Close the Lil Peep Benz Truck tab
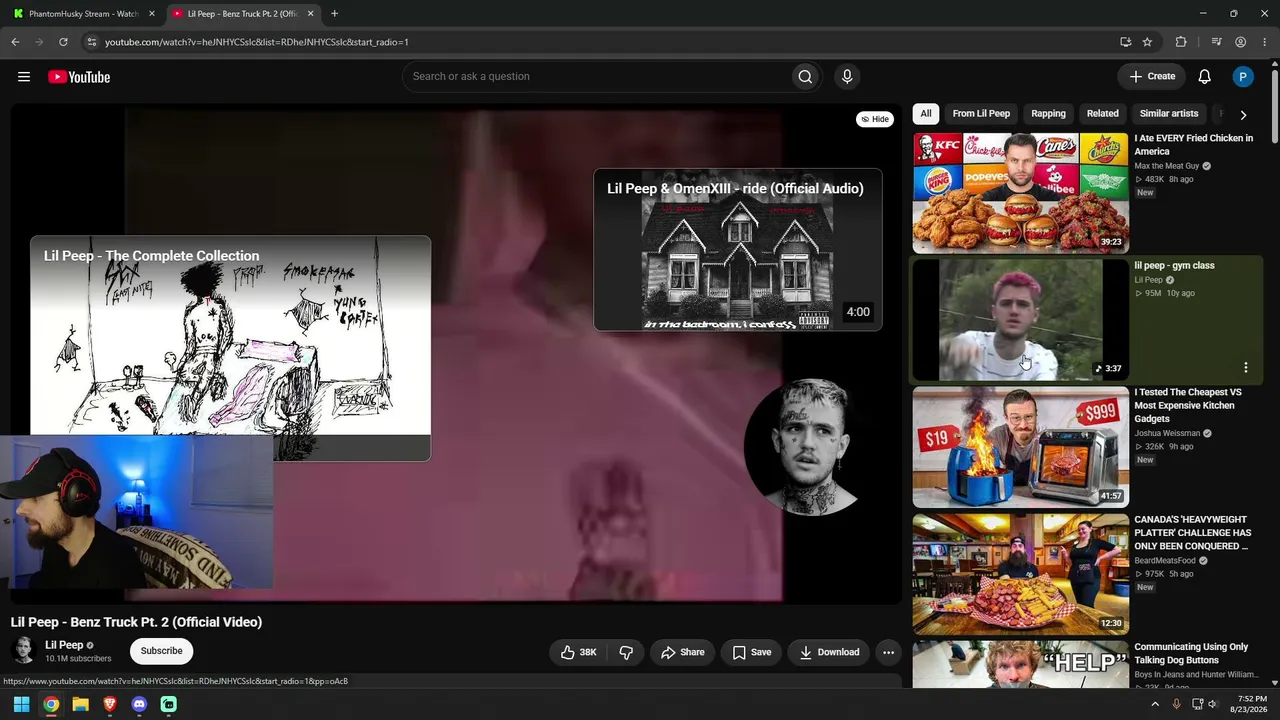Image resolution: width=1280 pixels, height=720 pixels. 310,14
